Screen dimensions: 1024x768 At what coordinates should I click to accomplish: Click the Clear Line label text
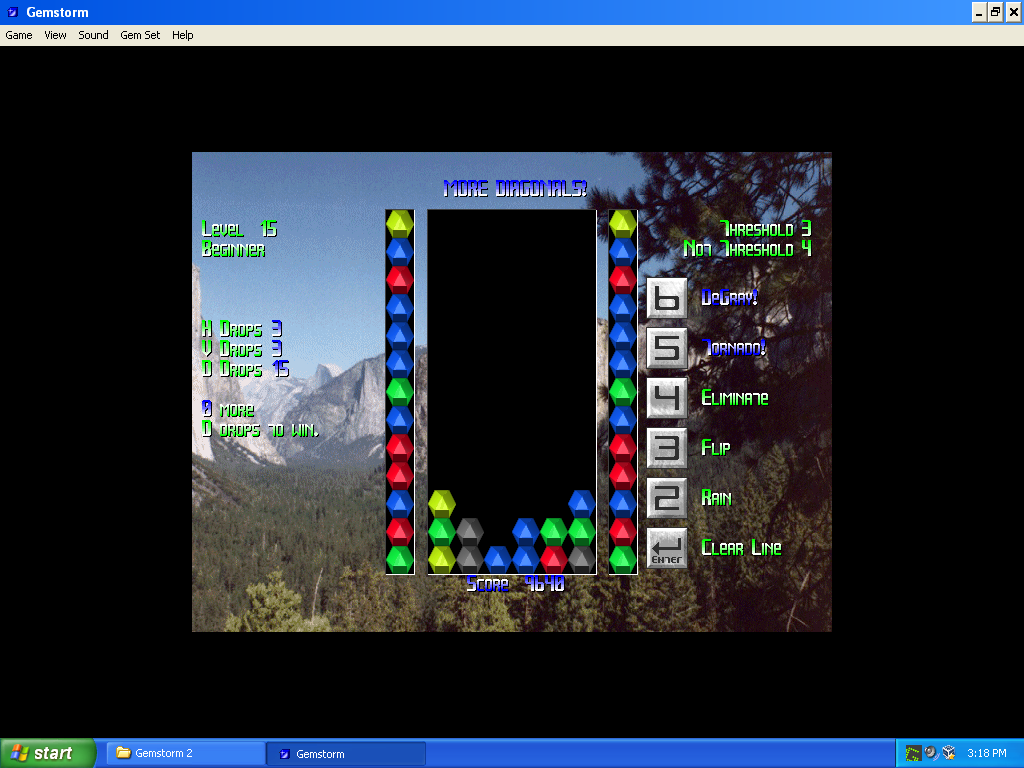(741, 548)
